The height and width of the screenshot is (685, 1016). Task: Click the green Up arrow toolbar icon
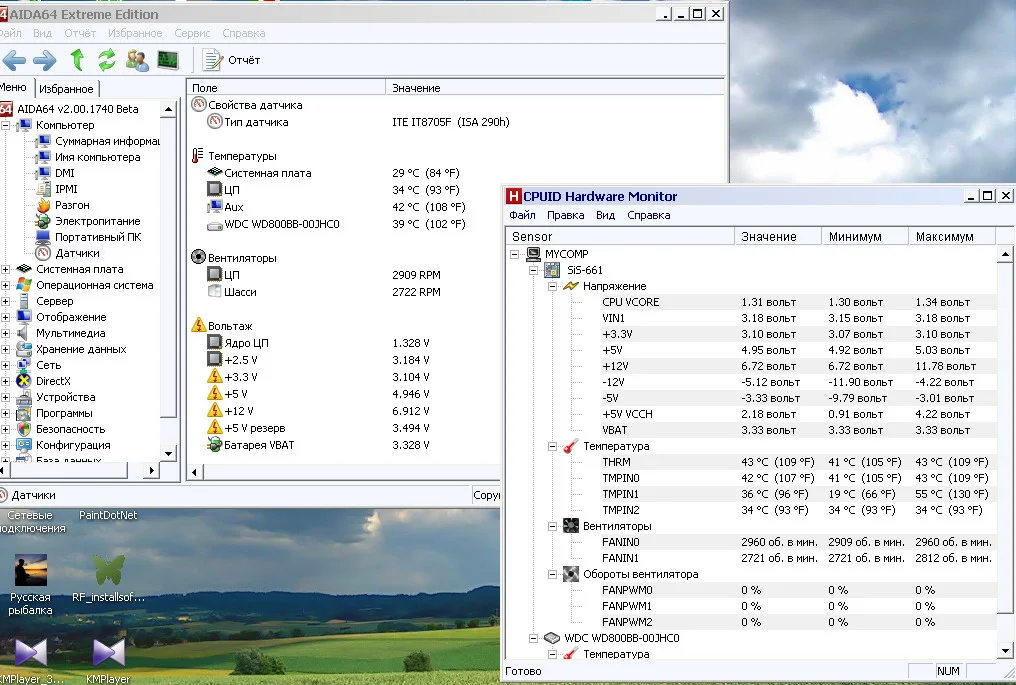[x=77, y=60]
